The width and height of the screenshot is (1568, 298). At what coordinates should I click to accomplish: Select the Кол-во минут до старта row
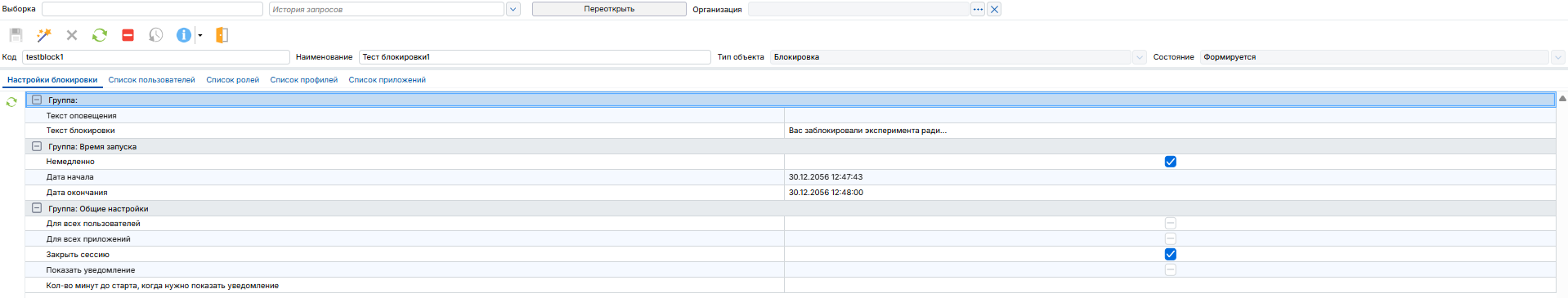(162, 286)
